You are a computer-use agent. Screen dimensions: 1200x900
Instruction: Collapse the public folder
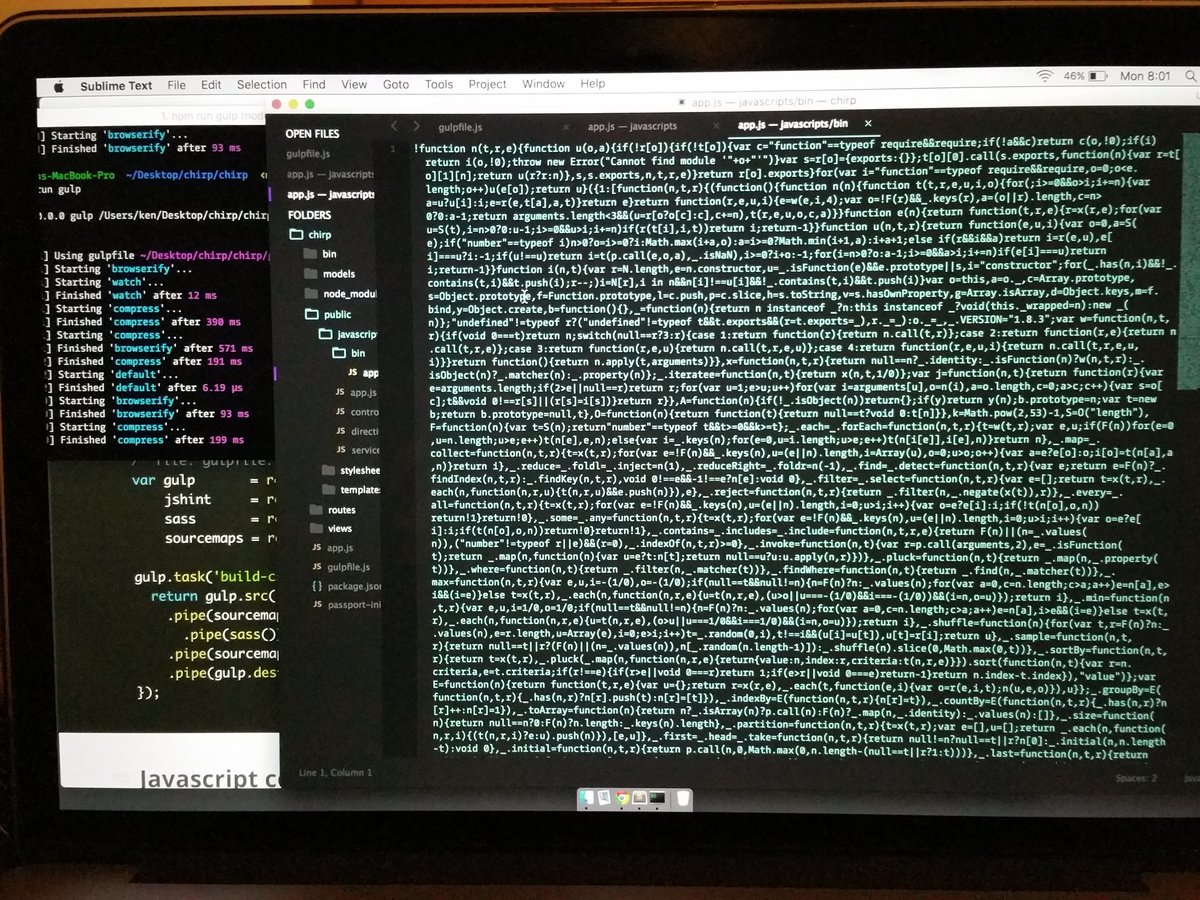coord(328,314)
